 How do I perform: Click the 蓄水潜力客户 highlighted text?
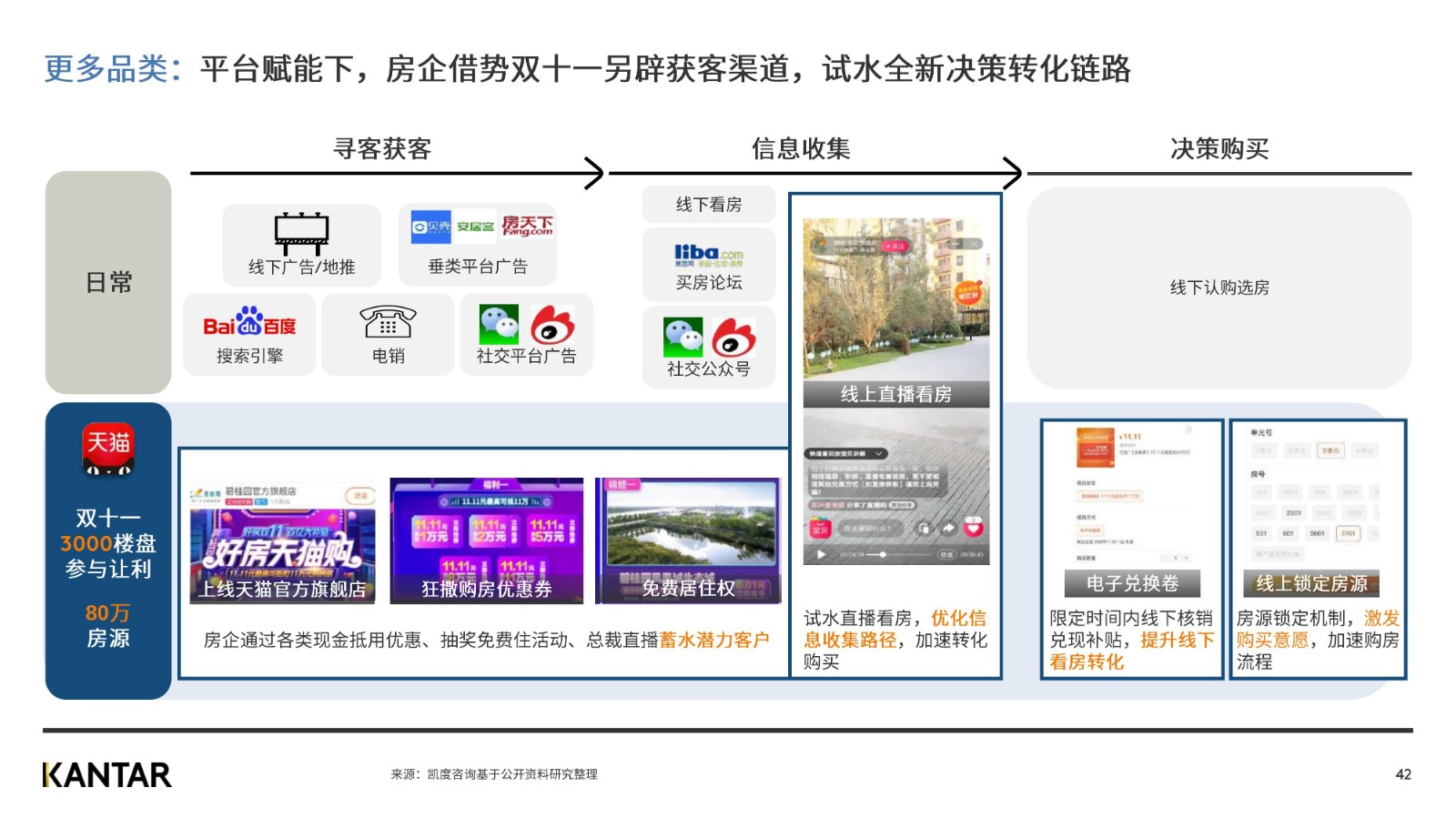tap(714, 640)
